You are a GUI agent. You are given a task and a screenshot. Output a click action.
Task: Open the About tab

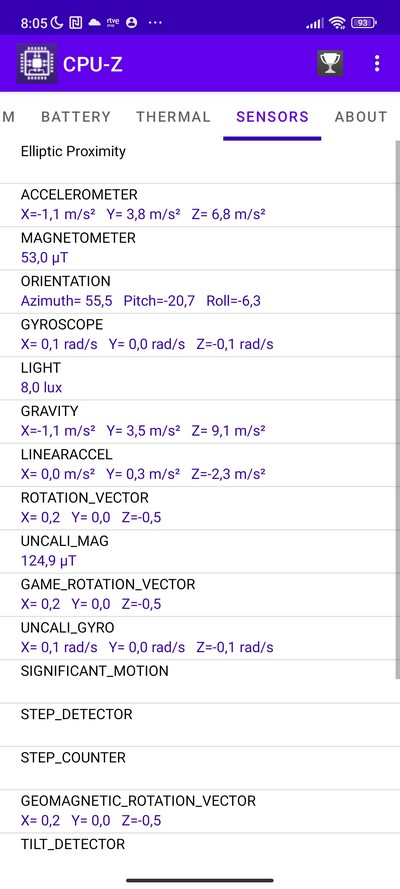pos(361,117)
